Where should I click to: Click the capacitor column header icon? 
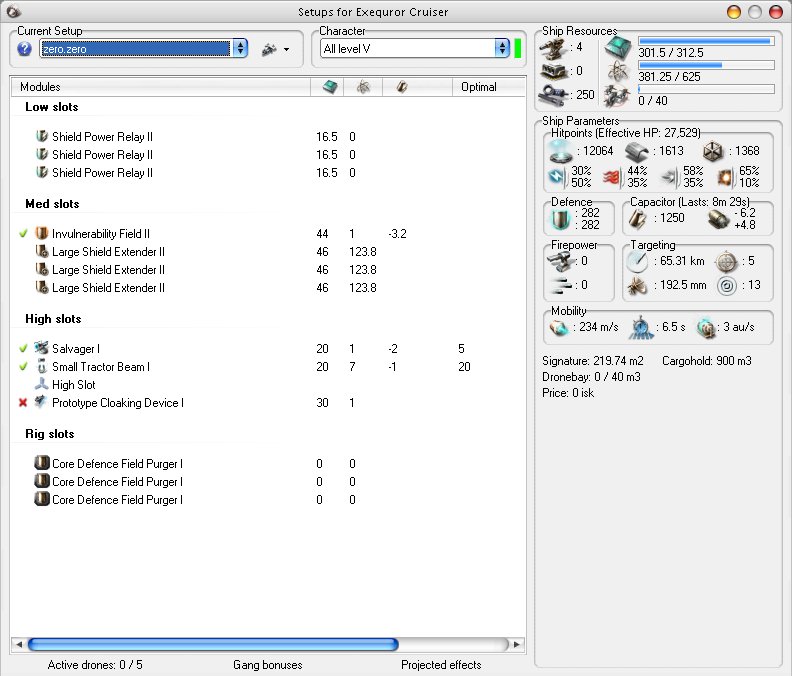[402, 87]
